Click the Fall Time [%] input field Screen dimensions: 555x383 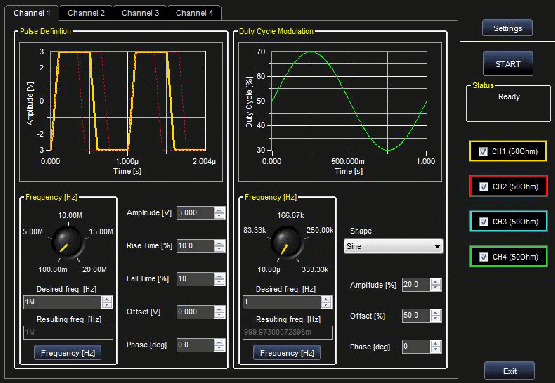[x=195, y=279]
